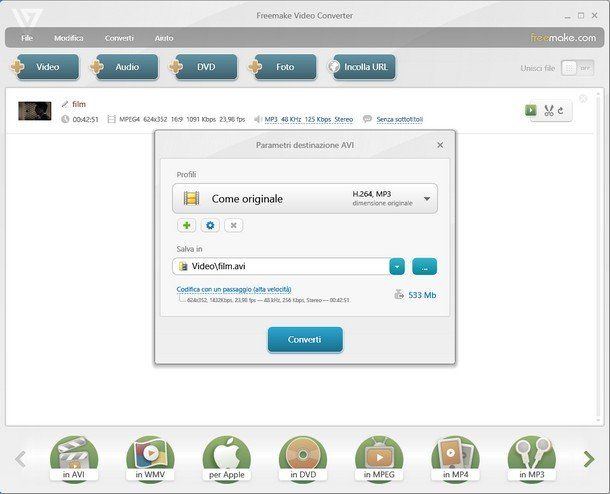Start conversion with the Converti button
Screen dimensions: 610x494
tap(305, 340)
